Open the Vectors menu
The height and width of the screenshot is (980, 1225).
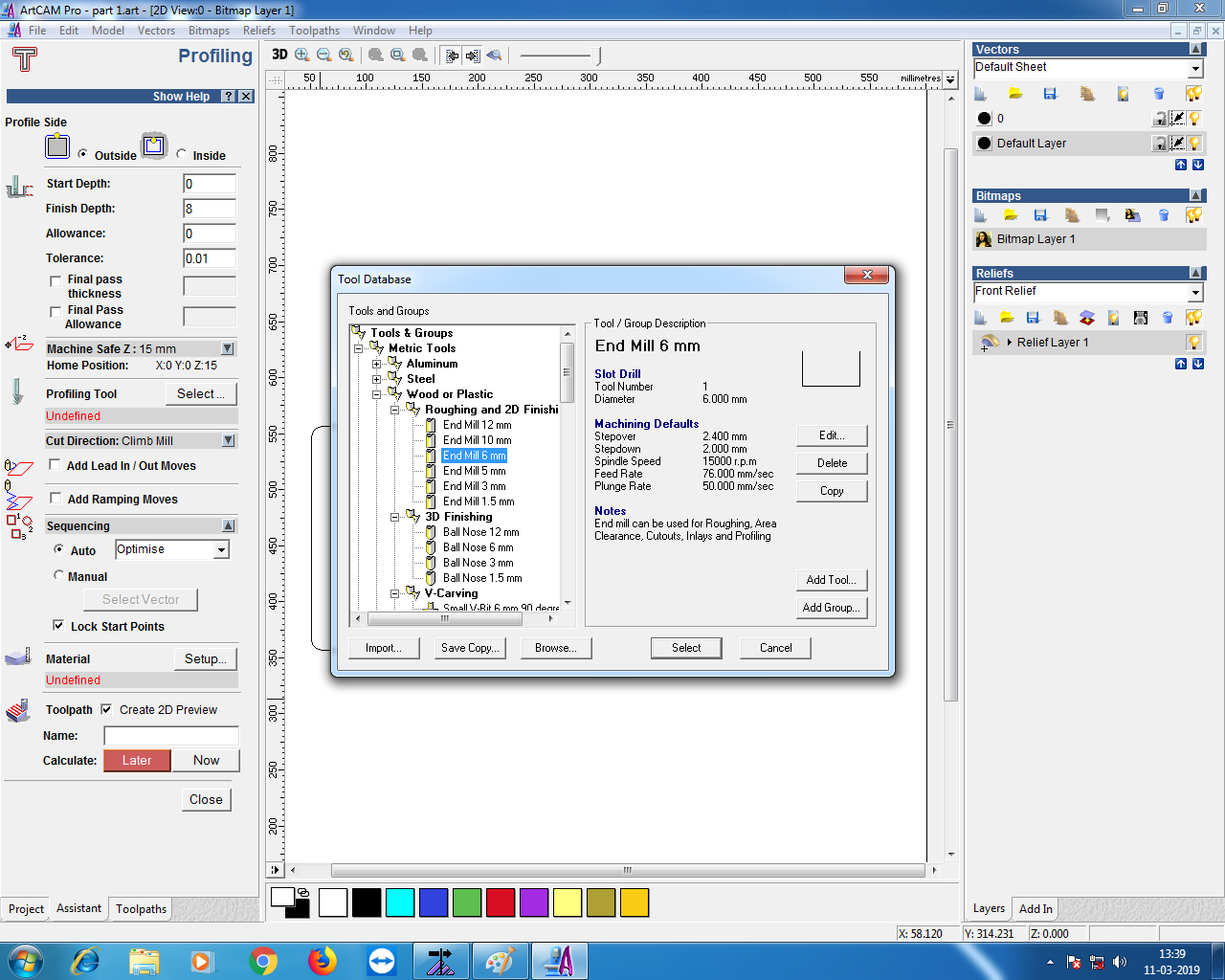(x=156, y=31)
